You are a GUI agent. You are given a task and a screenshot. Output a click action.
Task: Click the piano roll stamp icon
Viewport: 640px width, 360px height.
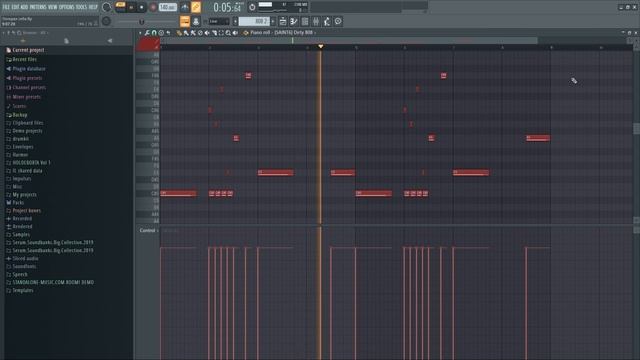[161, 33]
